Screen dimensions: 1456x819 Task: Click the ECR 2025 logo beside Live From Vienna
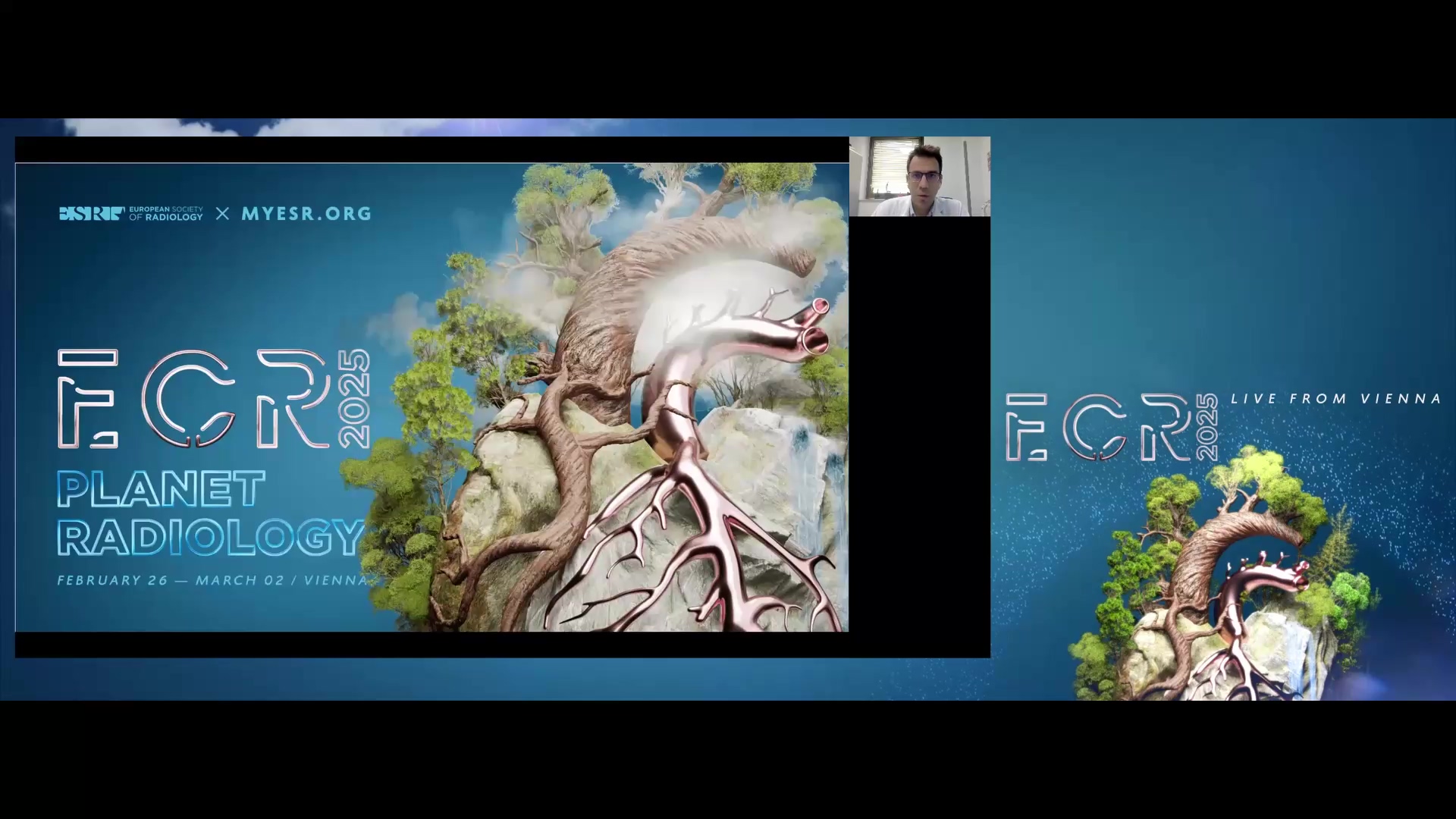tap(1112, 427)
